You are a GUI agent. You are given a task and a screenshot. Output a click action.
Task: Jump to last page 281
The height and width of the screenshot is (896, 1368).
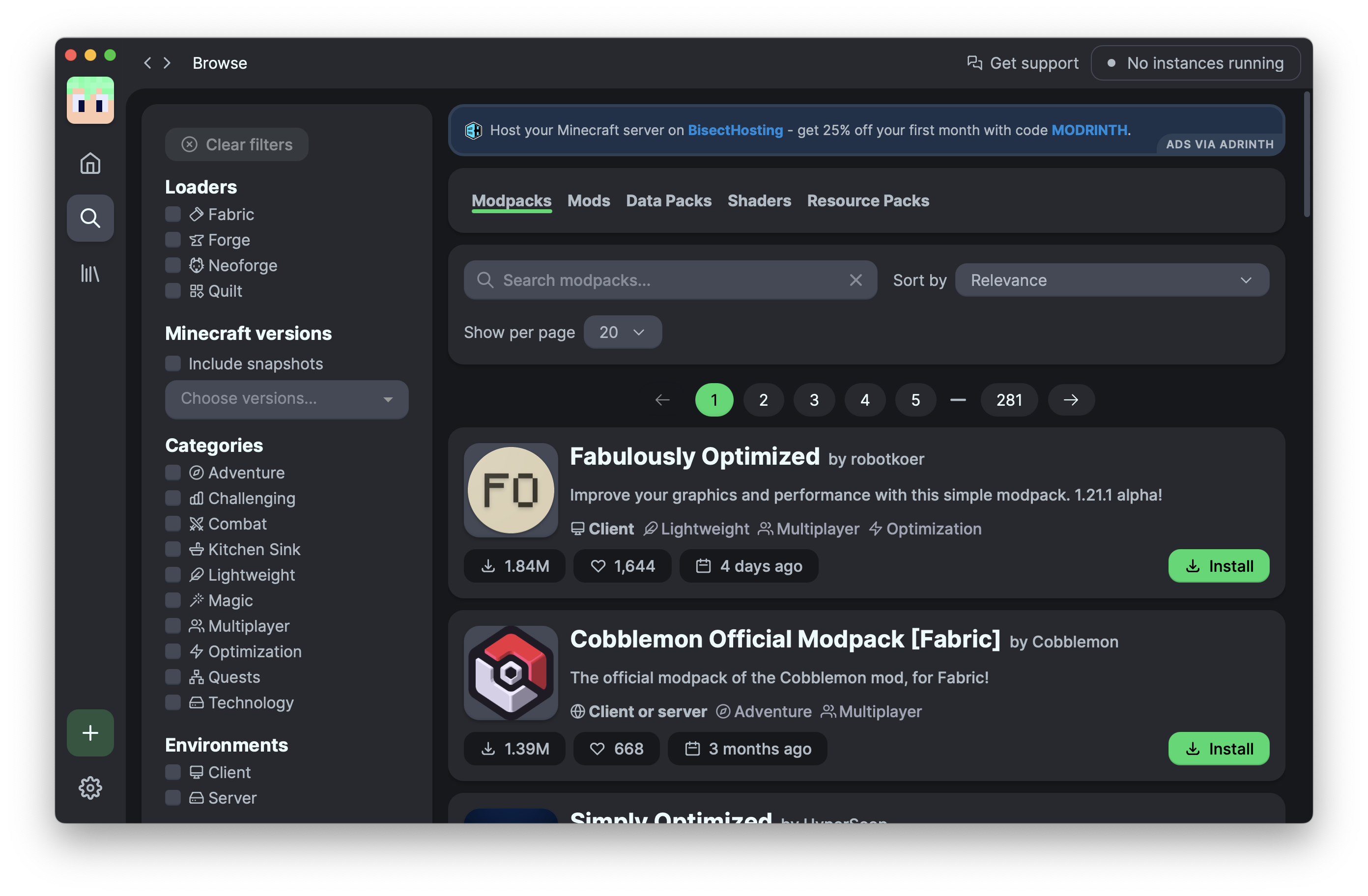point(1009,399)
